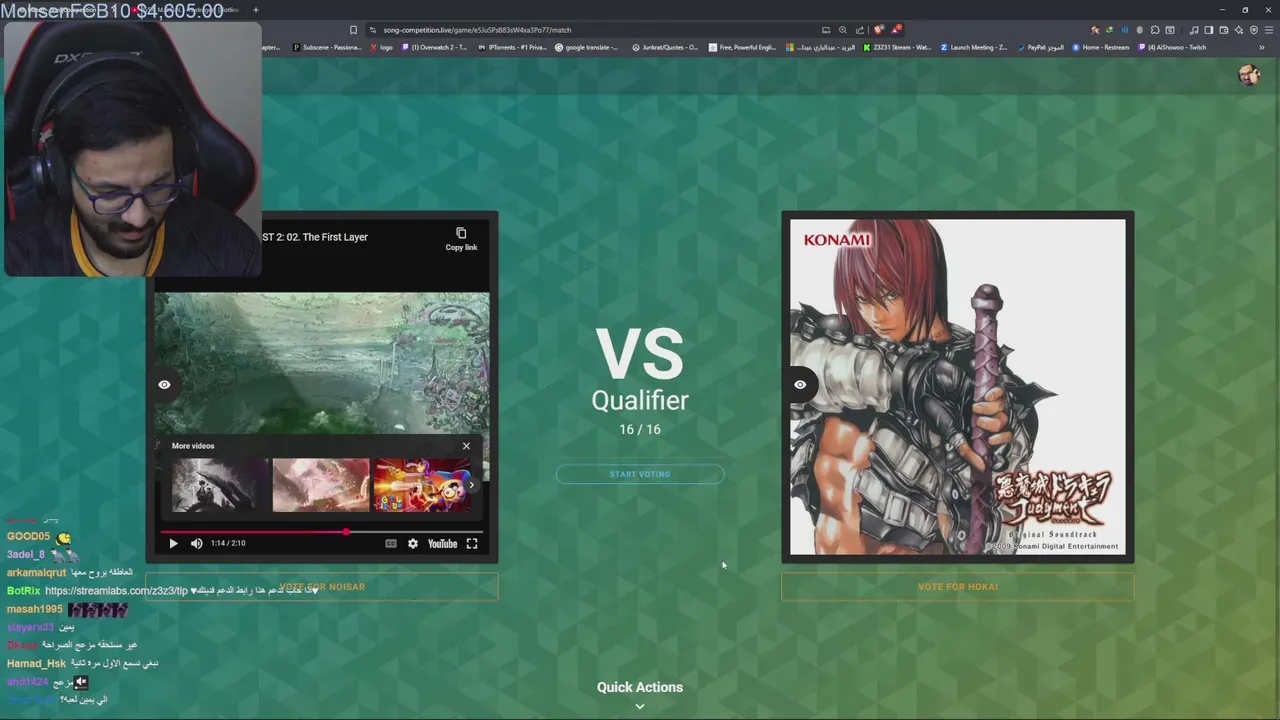
Task: Play the First Layer YouTube video
Action: tap(173, 543)
